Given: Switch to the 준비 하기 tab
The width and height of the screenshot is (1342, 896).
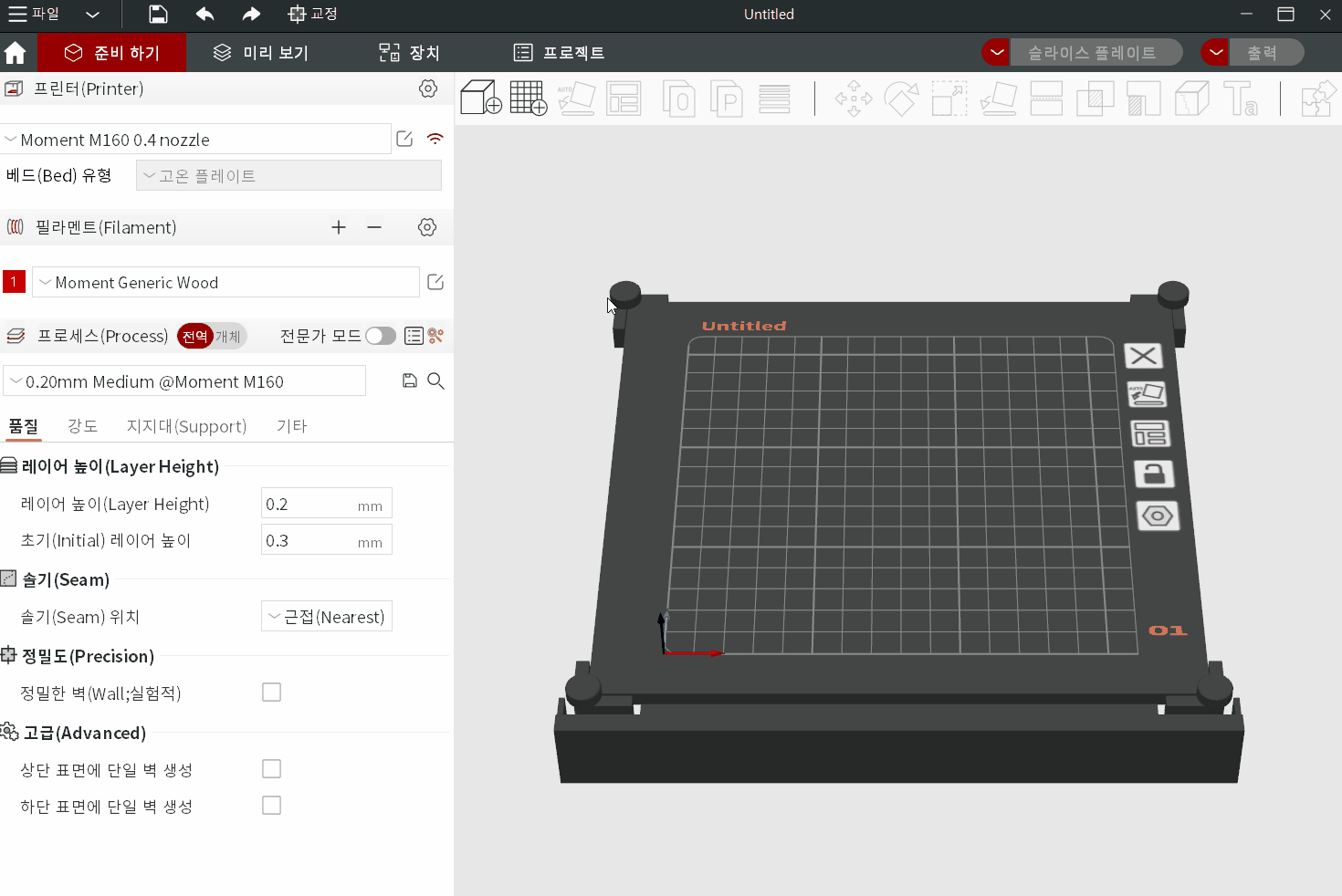Looking at the screenshot, I should (112, 53).
